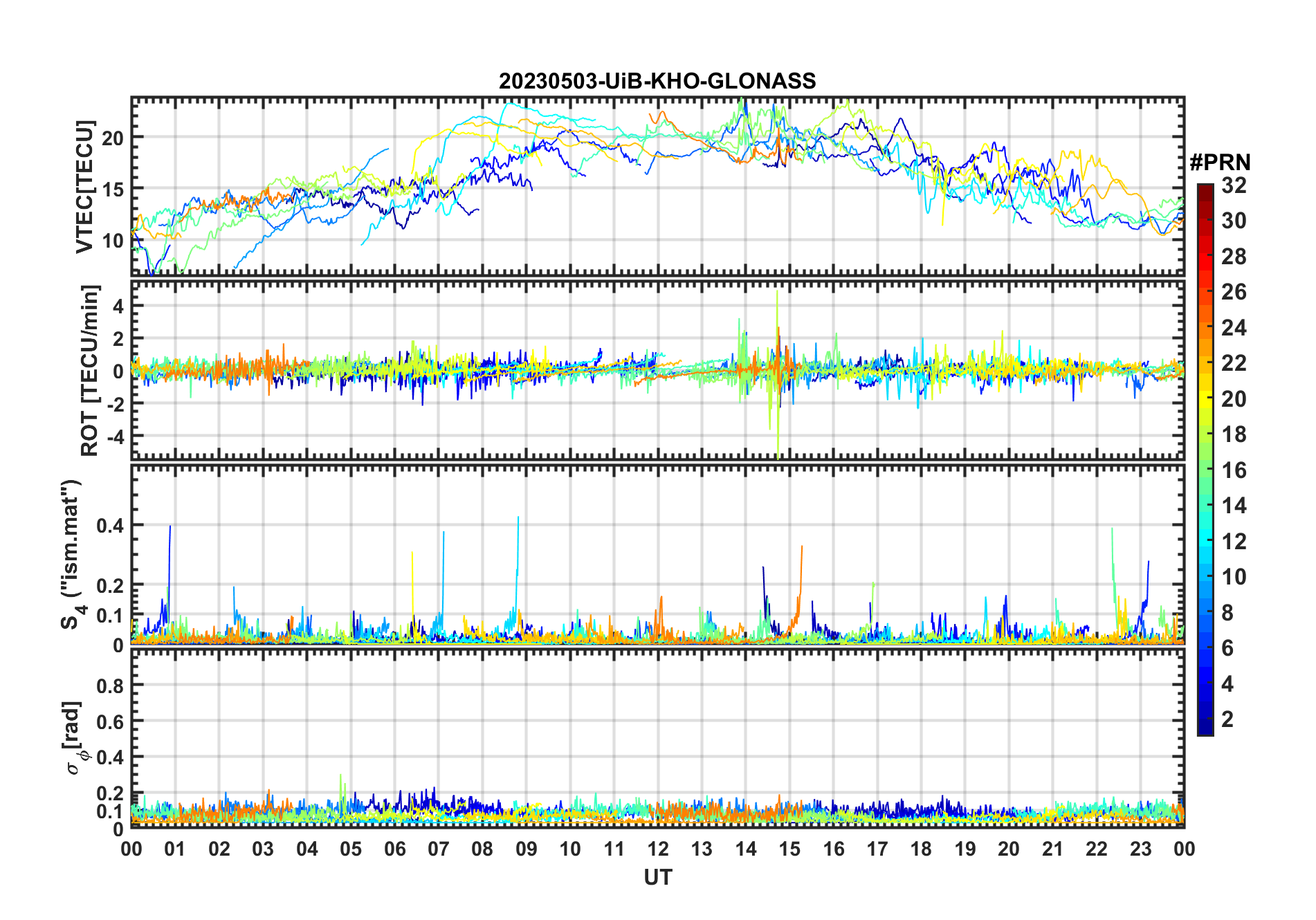Click the ROT [TECU/min] y-axis label

point(90,370)
